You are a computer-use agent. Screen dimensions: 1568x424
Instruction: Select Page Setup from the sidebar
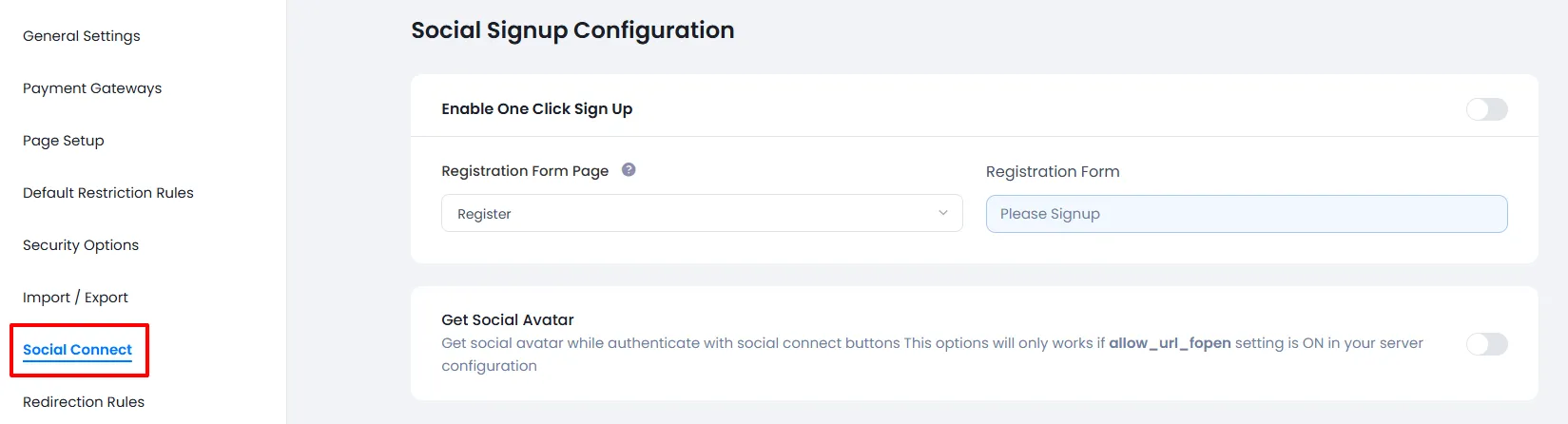pos(64,141)
